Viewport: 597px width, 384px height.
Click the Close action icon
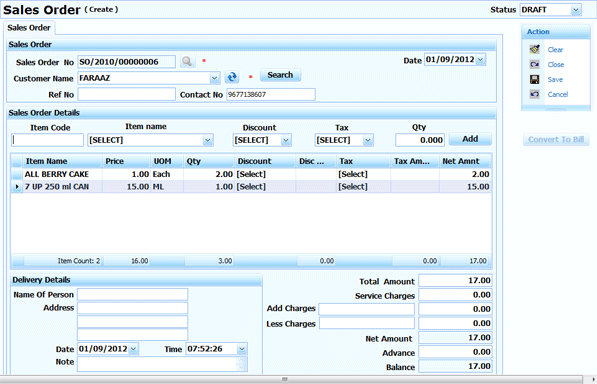(535, 64)
